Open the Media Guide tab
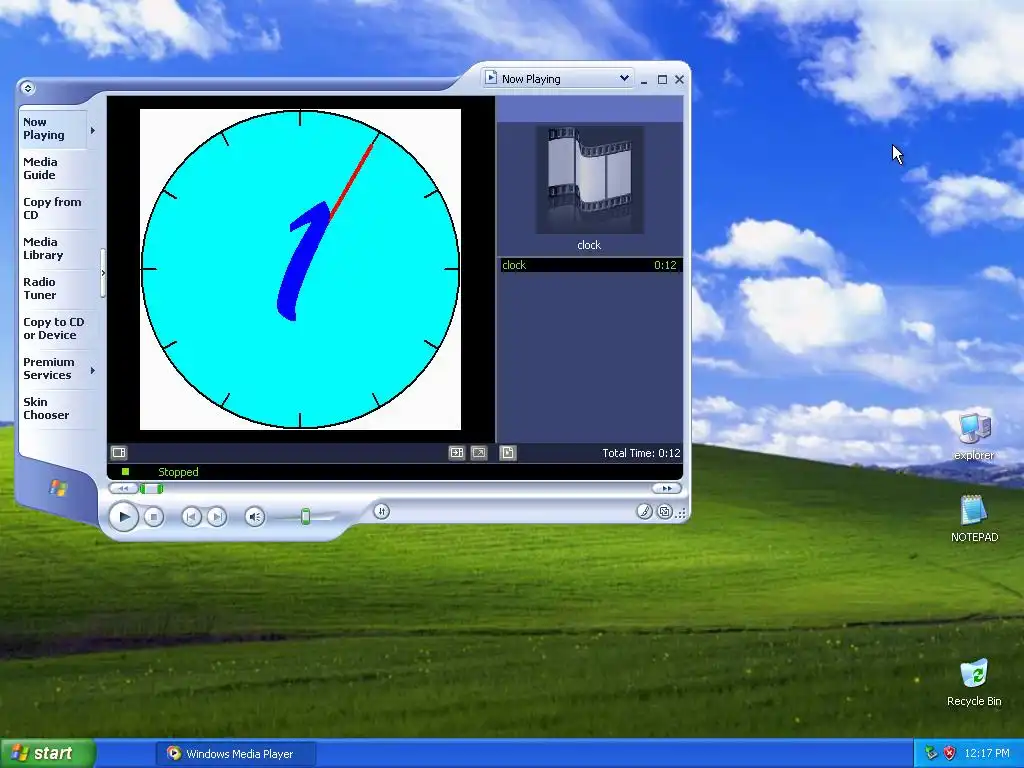Screen dimensions: 1024x768 click(53, 168)
